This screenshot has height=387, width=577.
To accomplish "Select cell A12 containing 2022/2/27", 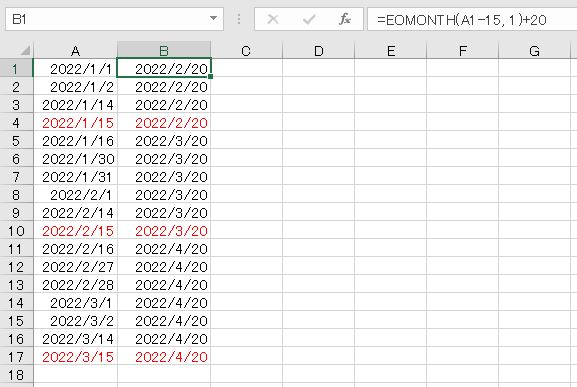I will (x=75, y=266).
